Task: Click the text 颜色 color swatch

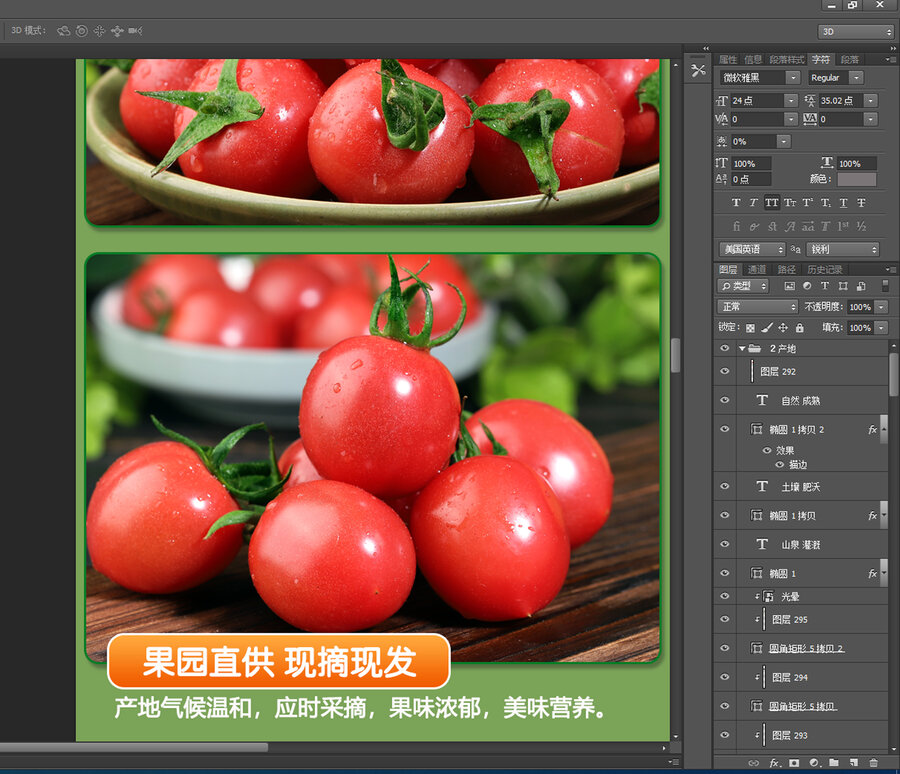Action: pos(857,179)
